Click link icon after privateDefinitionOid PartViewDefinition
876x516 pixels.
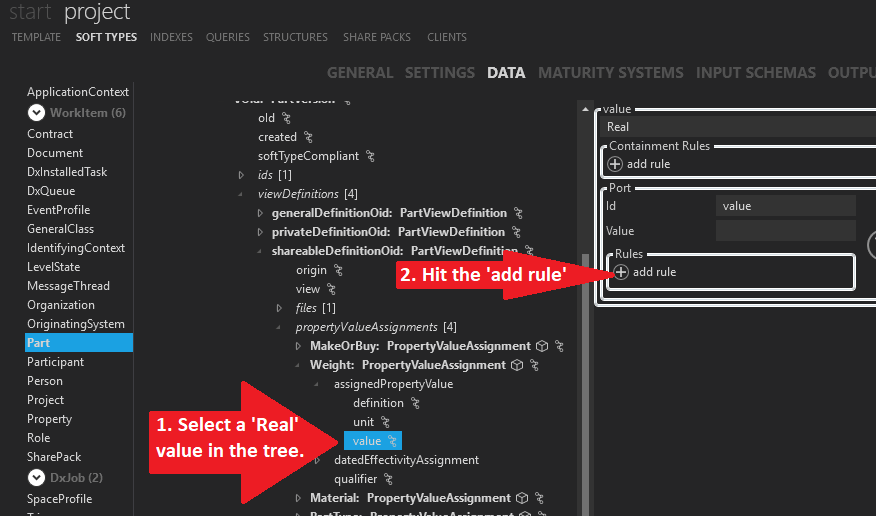516,232
